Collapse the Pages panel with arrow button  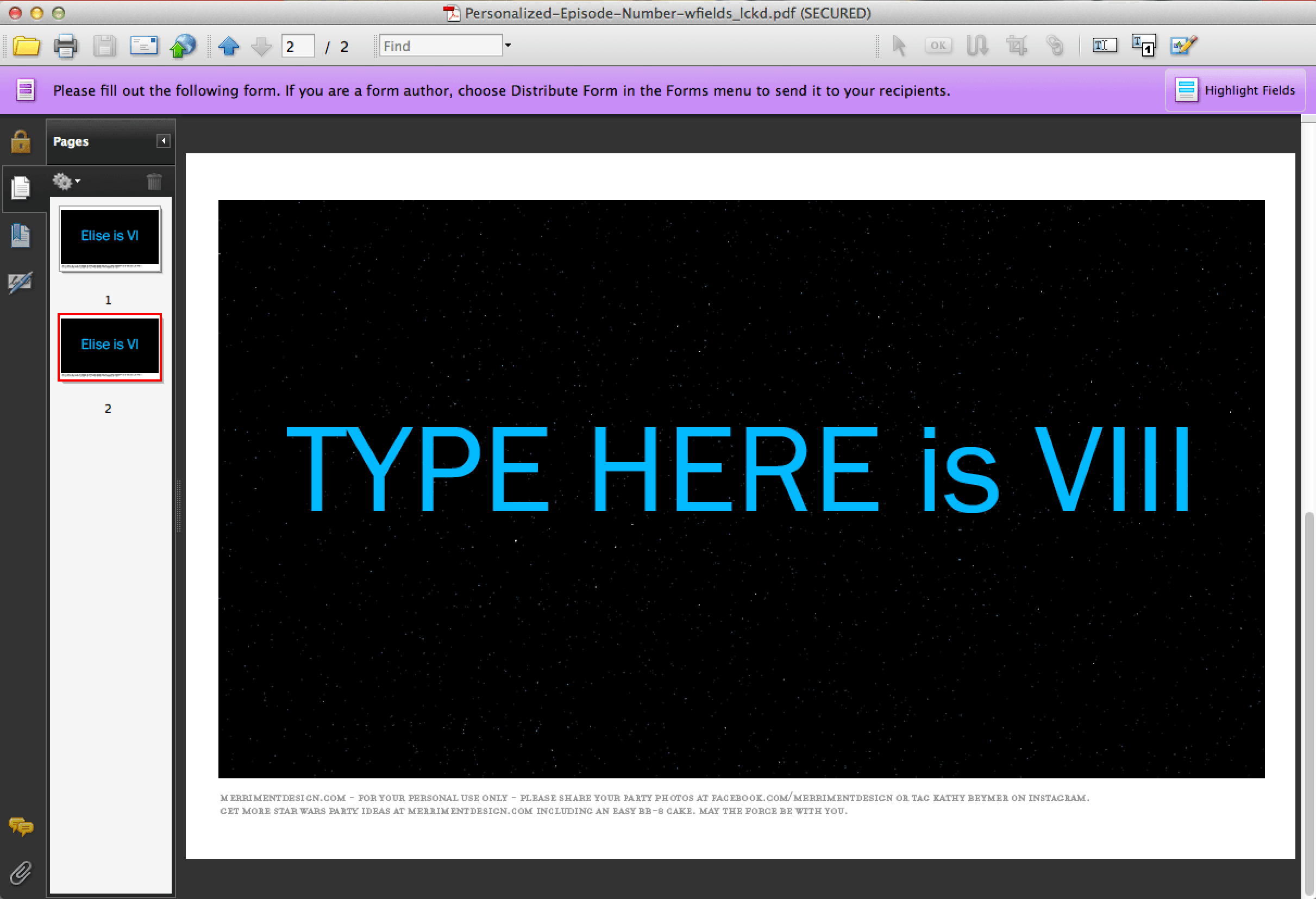[x=163, y=141]
